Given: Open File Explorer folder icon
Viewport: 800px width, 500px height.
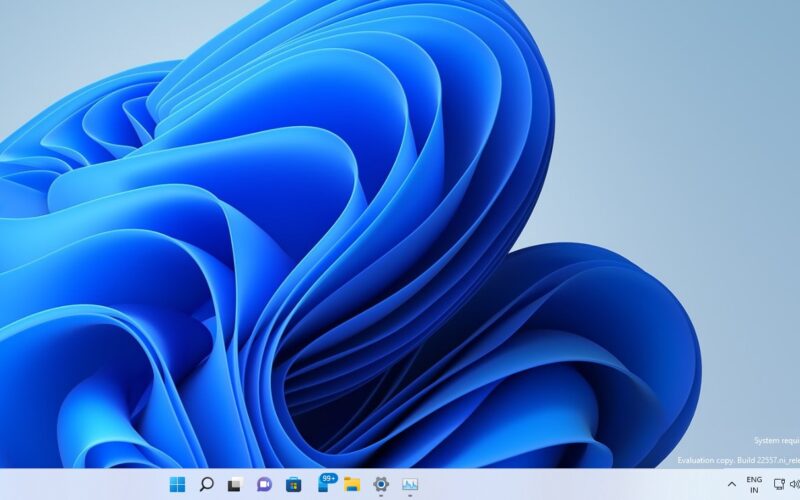Looking at the screenshot, I should 352,484.
